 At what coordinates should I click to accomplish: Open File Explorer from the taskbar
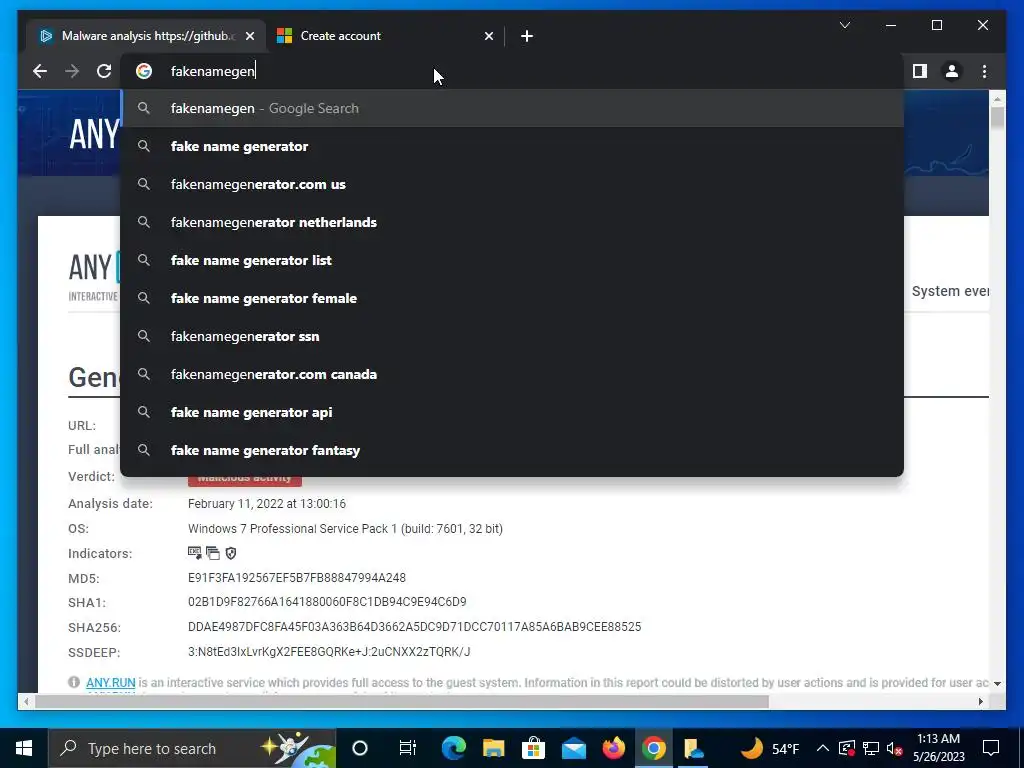494,748
